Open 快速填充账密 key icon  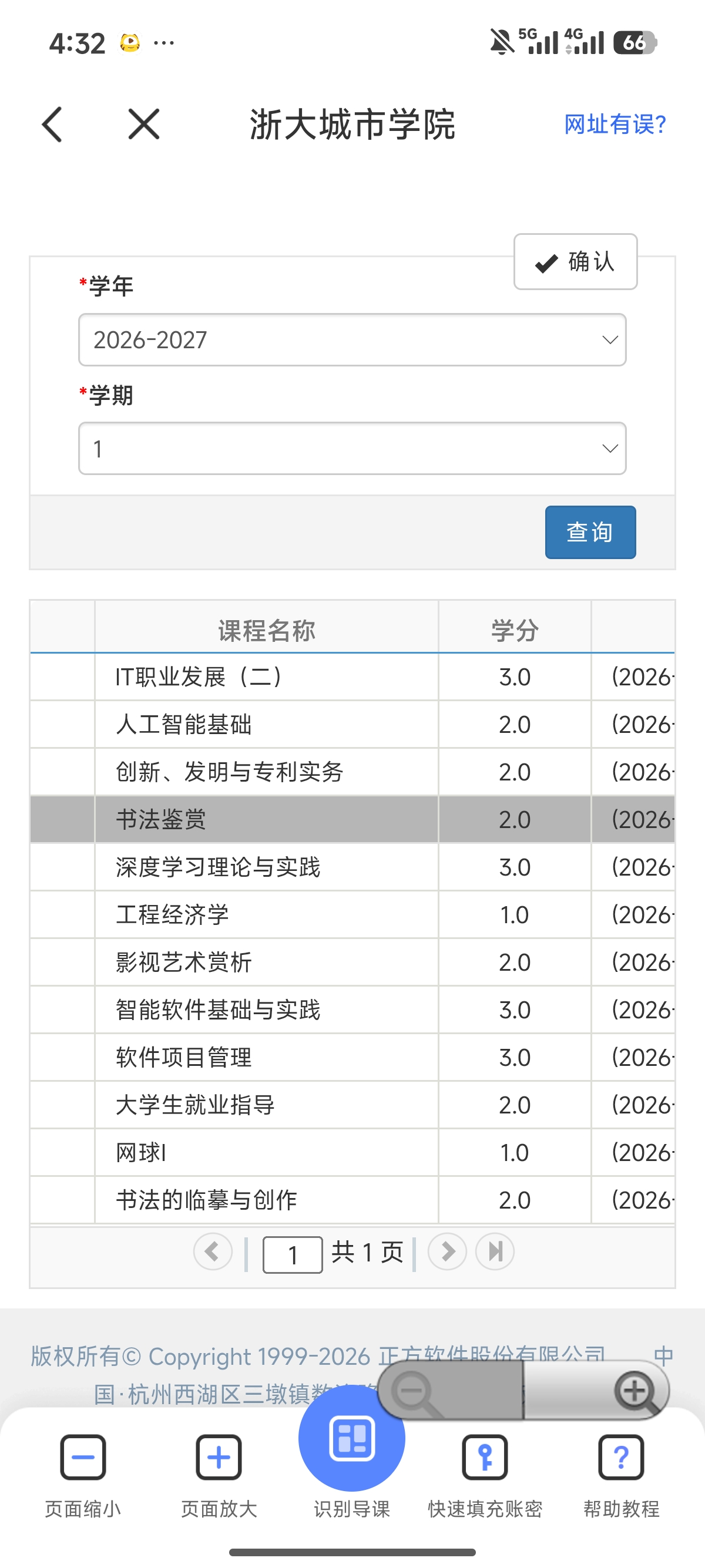point(485,1457)
